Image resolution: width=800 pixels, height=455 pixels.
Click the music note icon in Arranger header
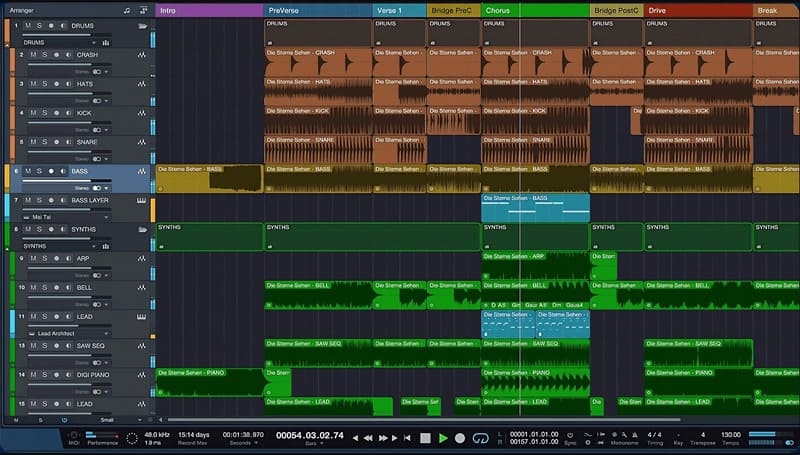pyautogui.click(x=126, y=10)
